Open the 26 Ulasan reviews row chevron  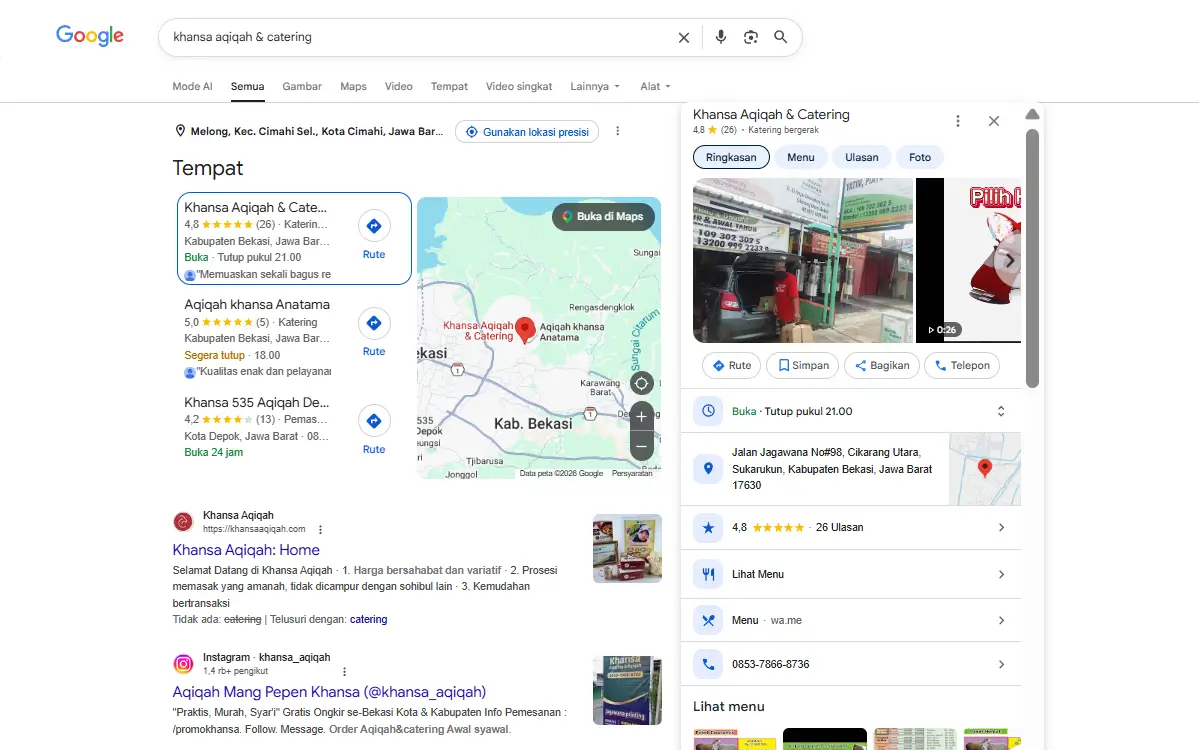(1001, 528)
